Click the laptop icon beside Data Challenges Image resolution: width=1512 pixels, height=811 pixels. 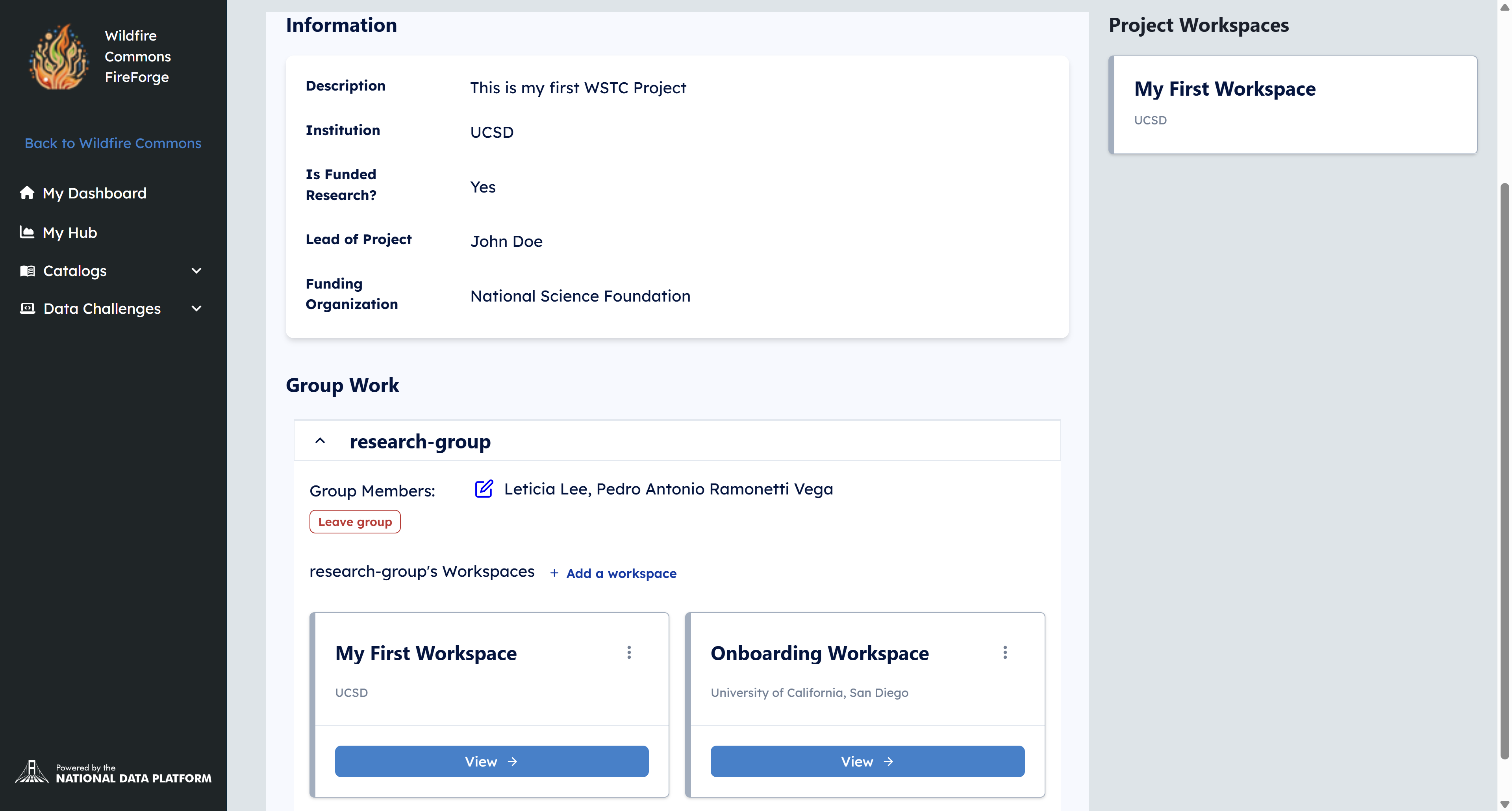tap(27, 308)
